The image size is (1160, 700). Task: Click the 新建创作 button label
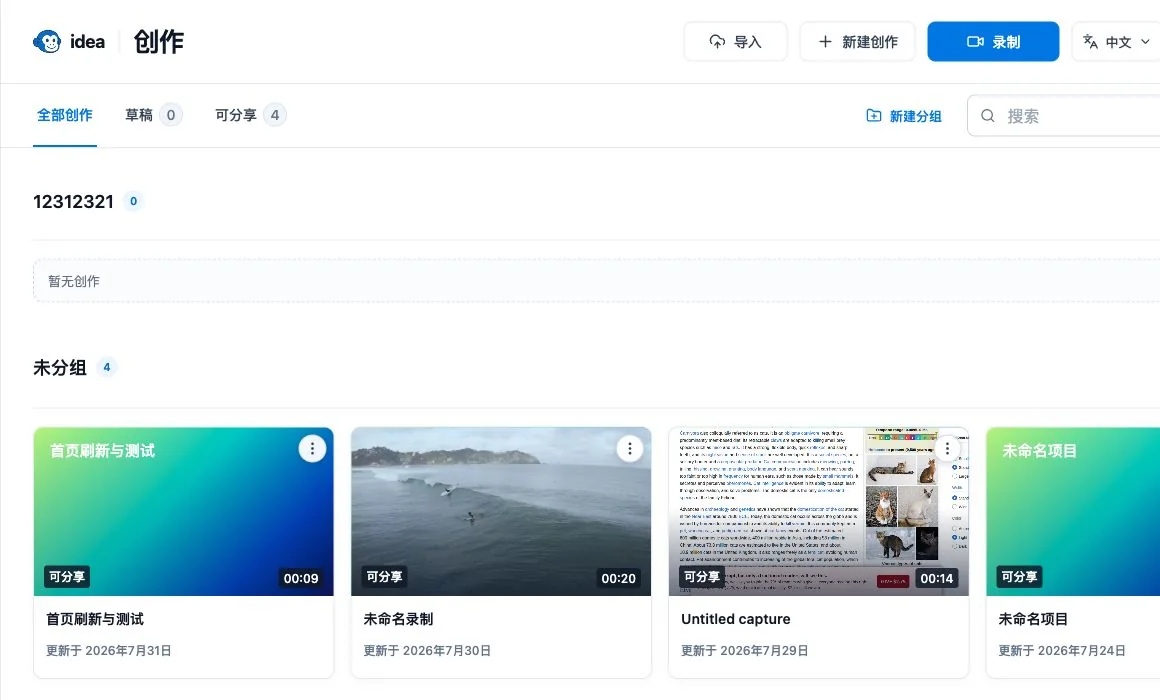point(869,42)
